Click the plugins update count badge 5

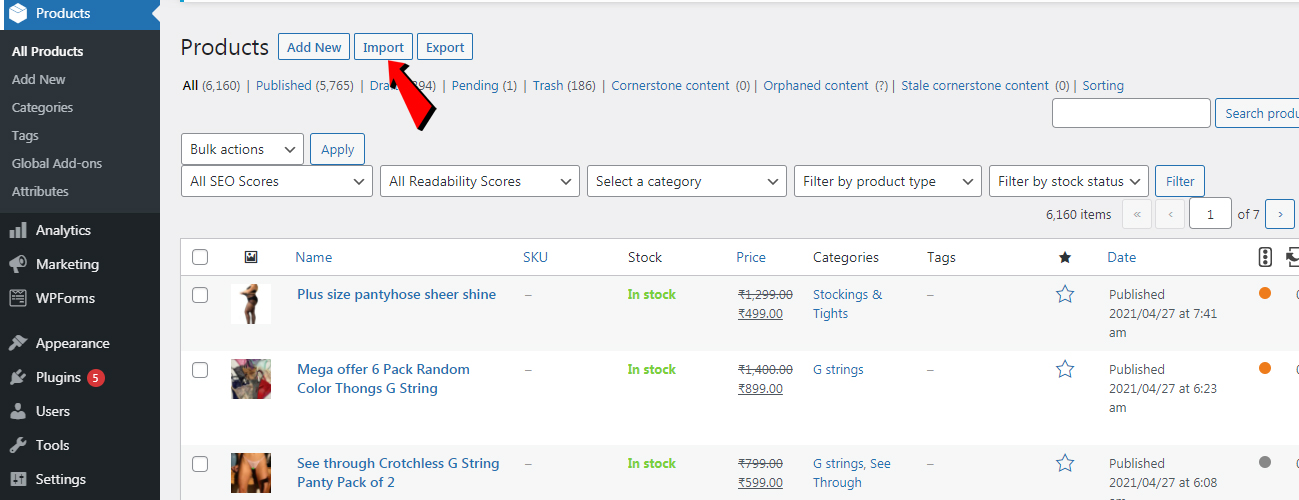[95, 378]
